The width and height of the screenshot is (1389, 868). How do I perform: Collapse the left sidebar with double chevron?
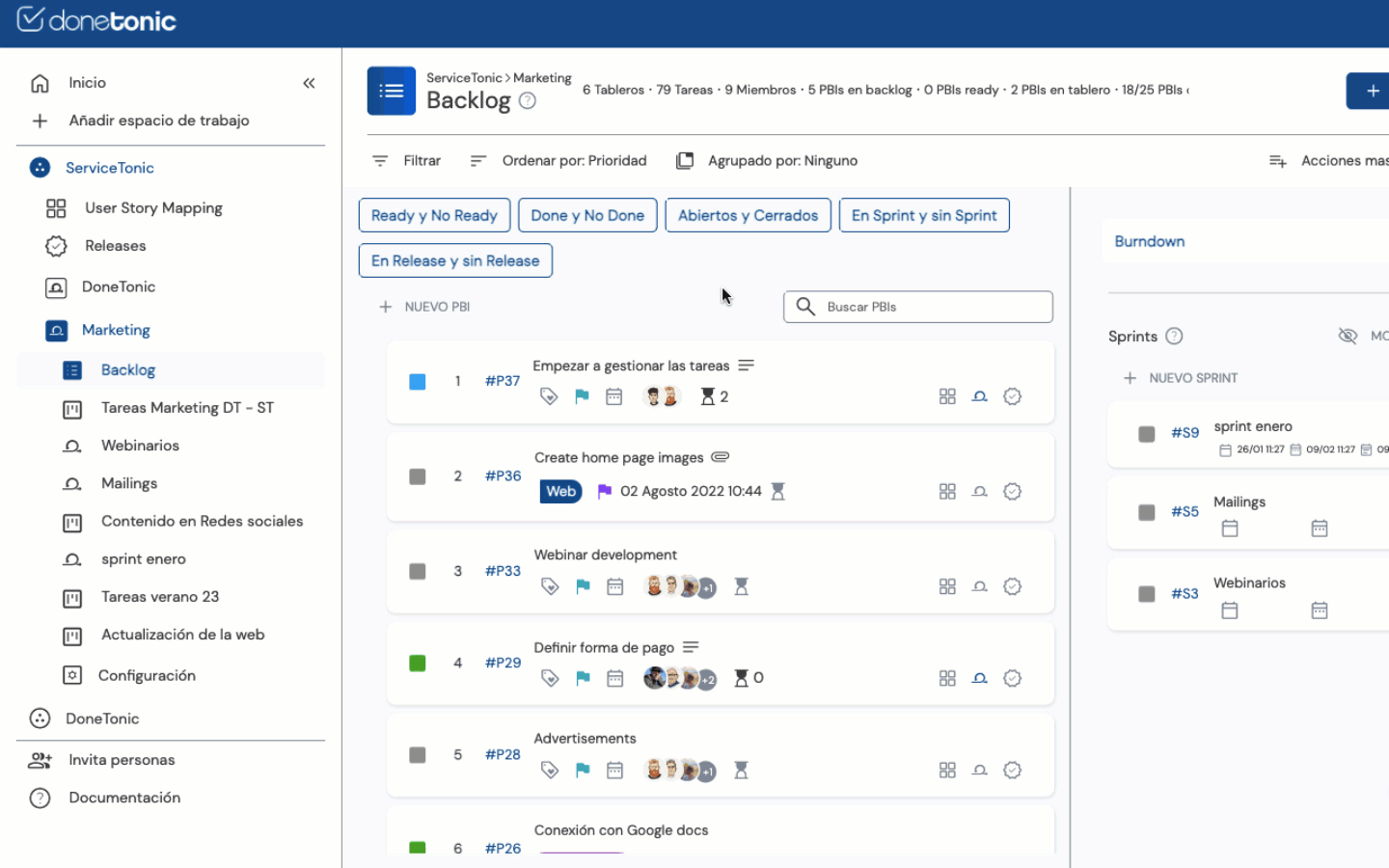pos(309,83)
